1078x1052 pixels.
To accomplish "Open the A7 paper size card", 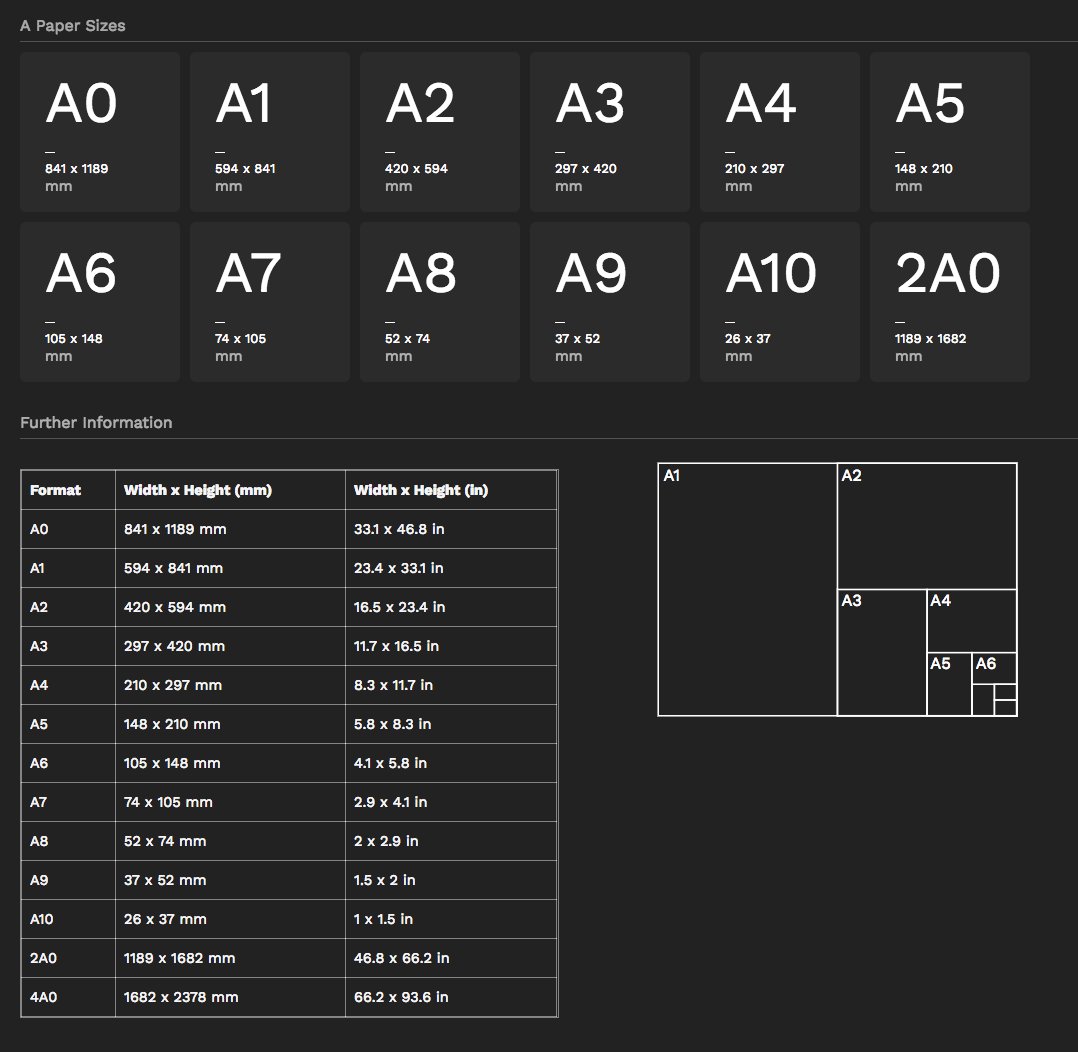I will (270, 302).
